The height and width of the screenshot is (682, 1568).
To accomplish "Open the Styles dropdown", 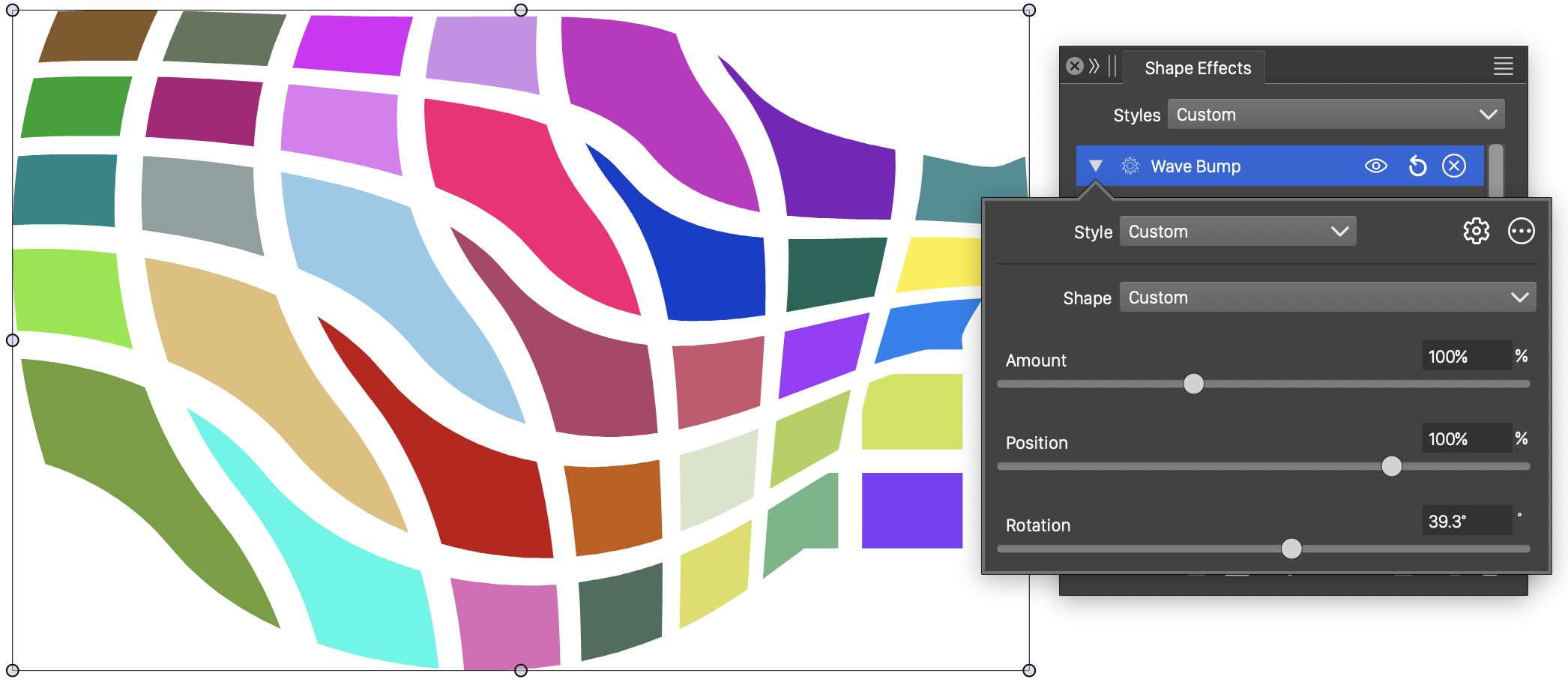I will 1336,115.
